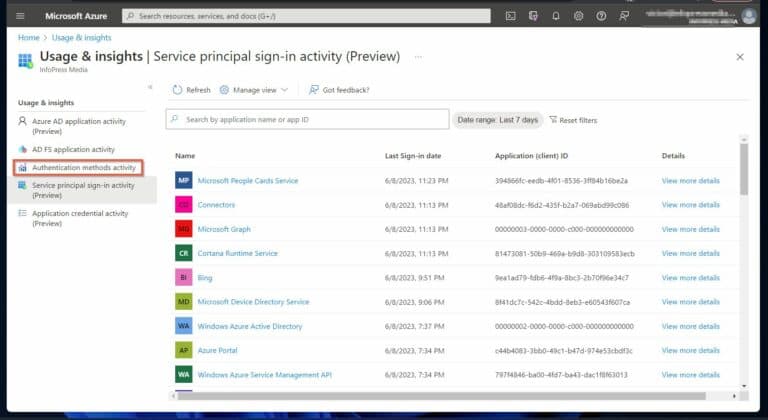View more details for Microsoft Graph
The image size is (768, 420).
point(691,229)
